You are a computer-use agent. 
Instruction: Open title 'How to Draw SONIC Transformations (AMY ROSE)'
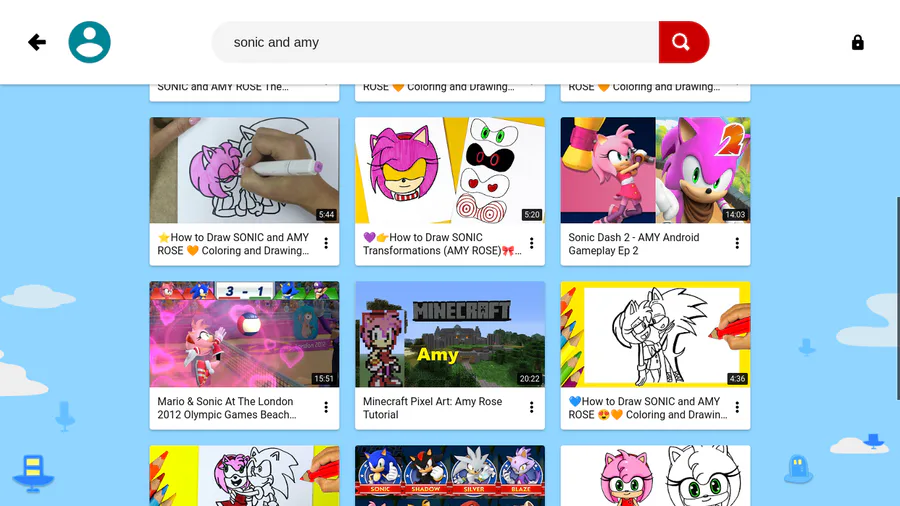click(x=442, y=244)
